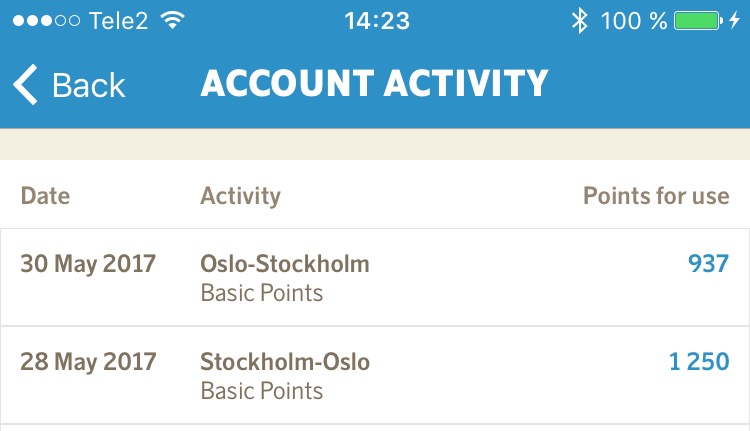
Task: Tap the 14:23 status bar clock
Action: [x=376, y=20]
